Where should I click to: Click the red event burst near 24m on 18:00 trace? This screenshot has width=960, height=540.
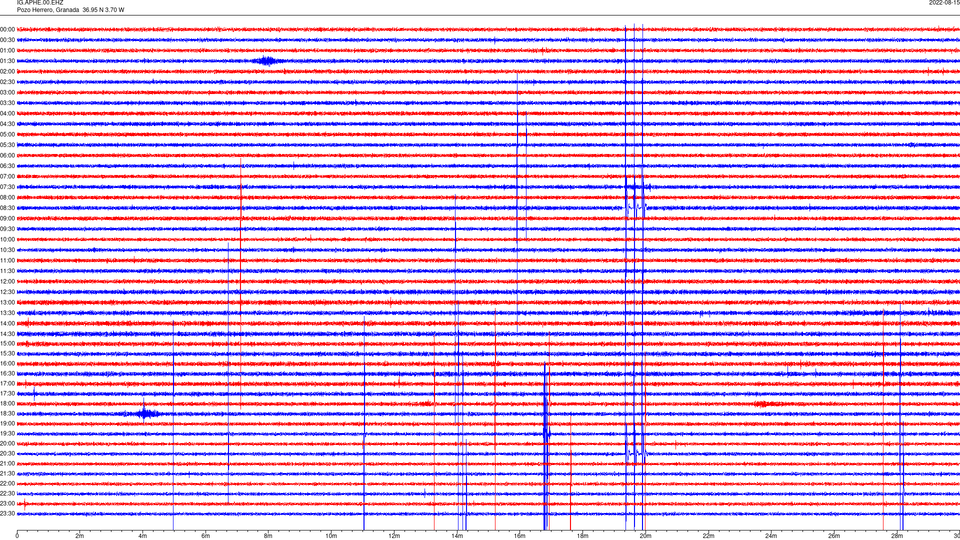click(x=763, y=404)
